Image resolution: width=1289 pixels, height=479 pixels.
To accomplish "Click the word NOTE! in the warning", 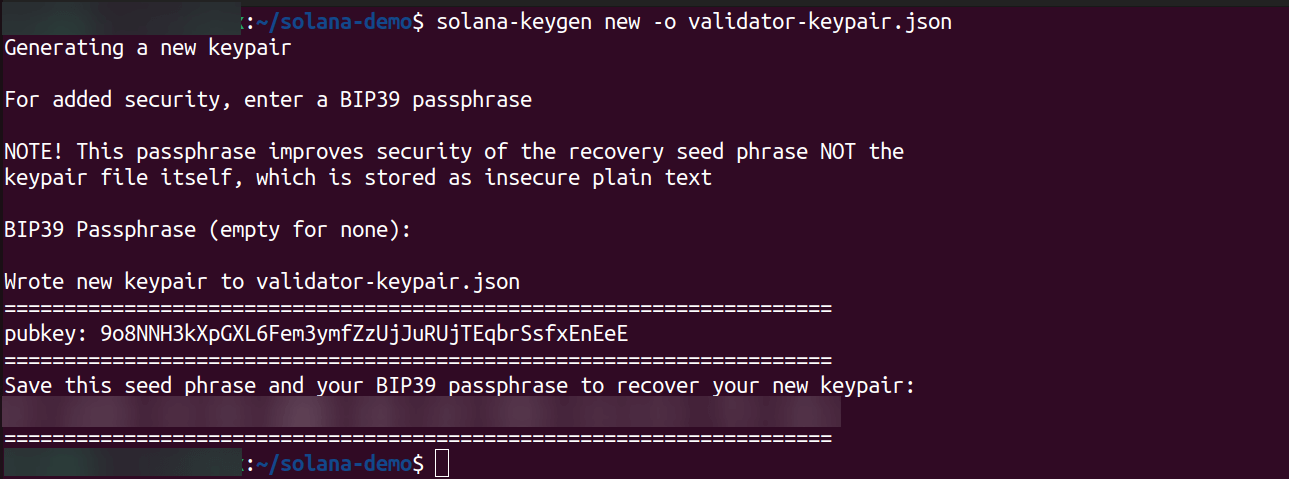I will pyautogui.click(x=34, y=151).
